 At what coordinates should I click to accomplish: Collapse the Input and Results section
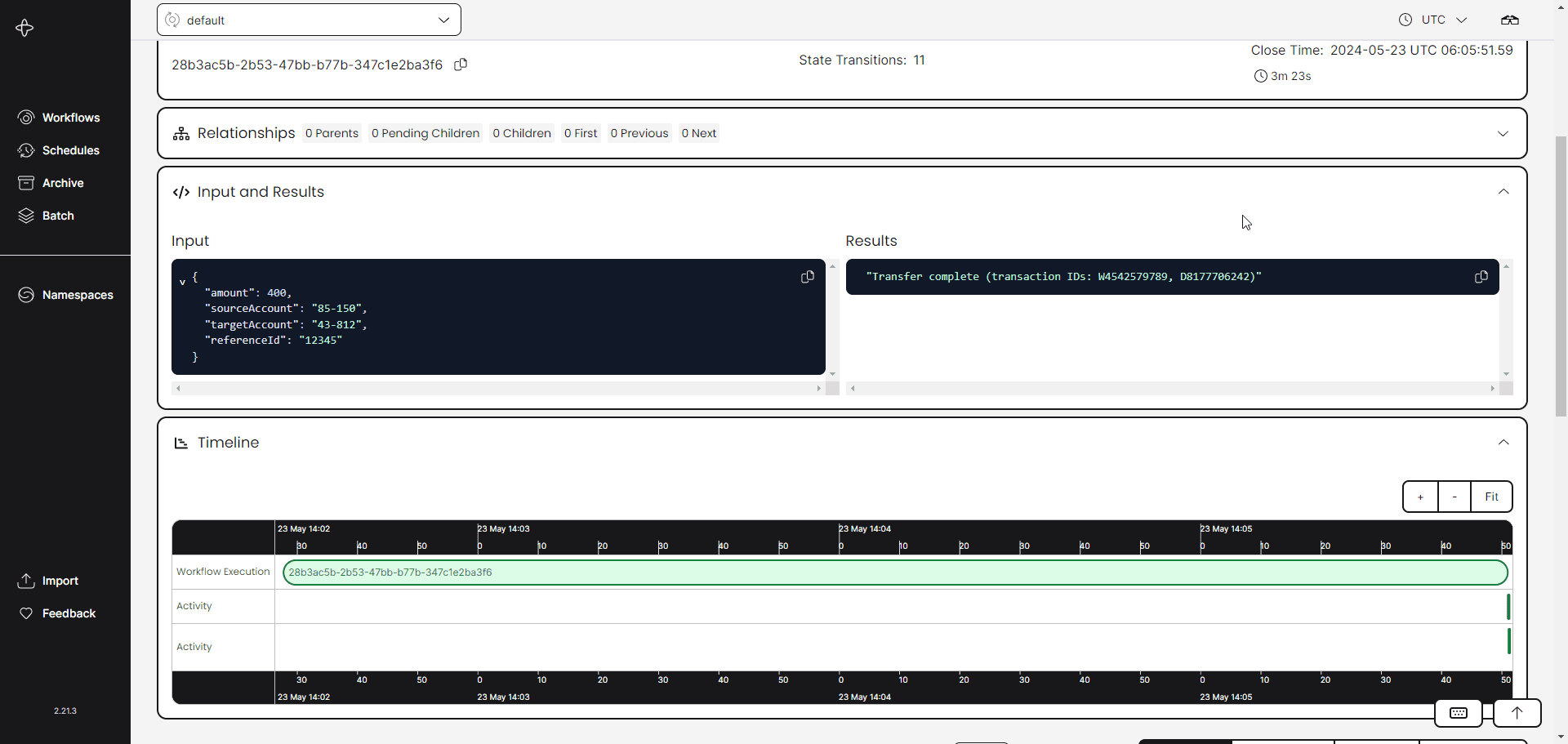click(1503, 192)
